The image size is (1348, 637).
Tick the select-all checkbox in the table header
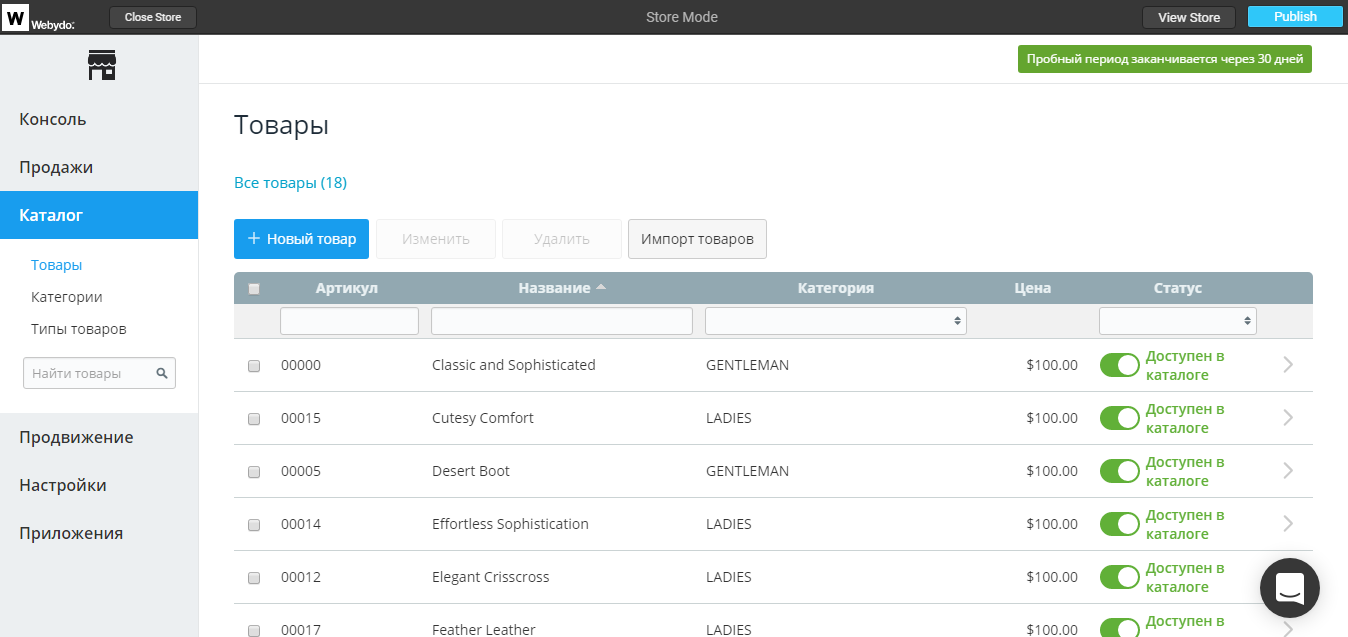coord(254,289)
